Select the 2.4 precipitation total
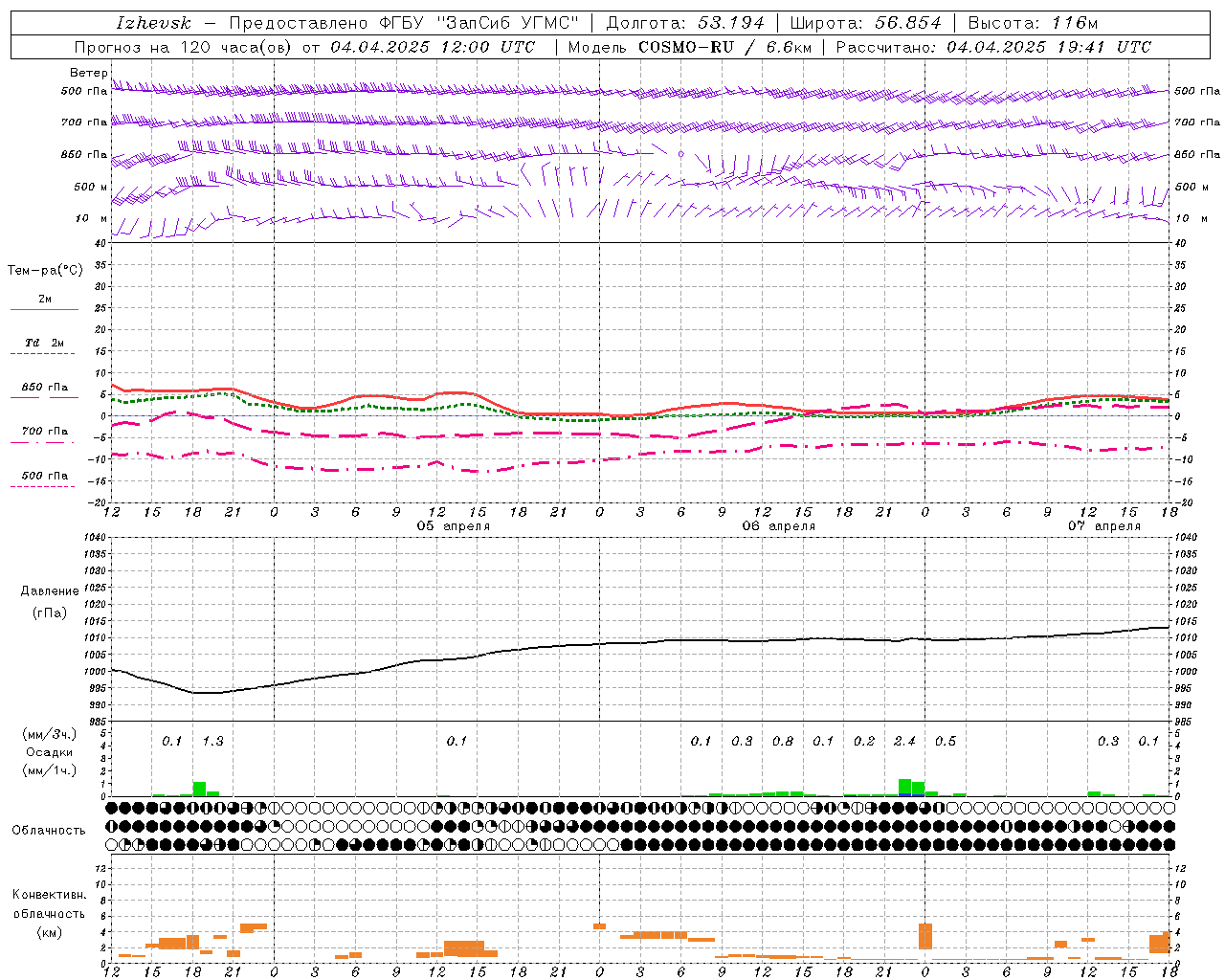The image size is (1225, 980). pos(904,741)
